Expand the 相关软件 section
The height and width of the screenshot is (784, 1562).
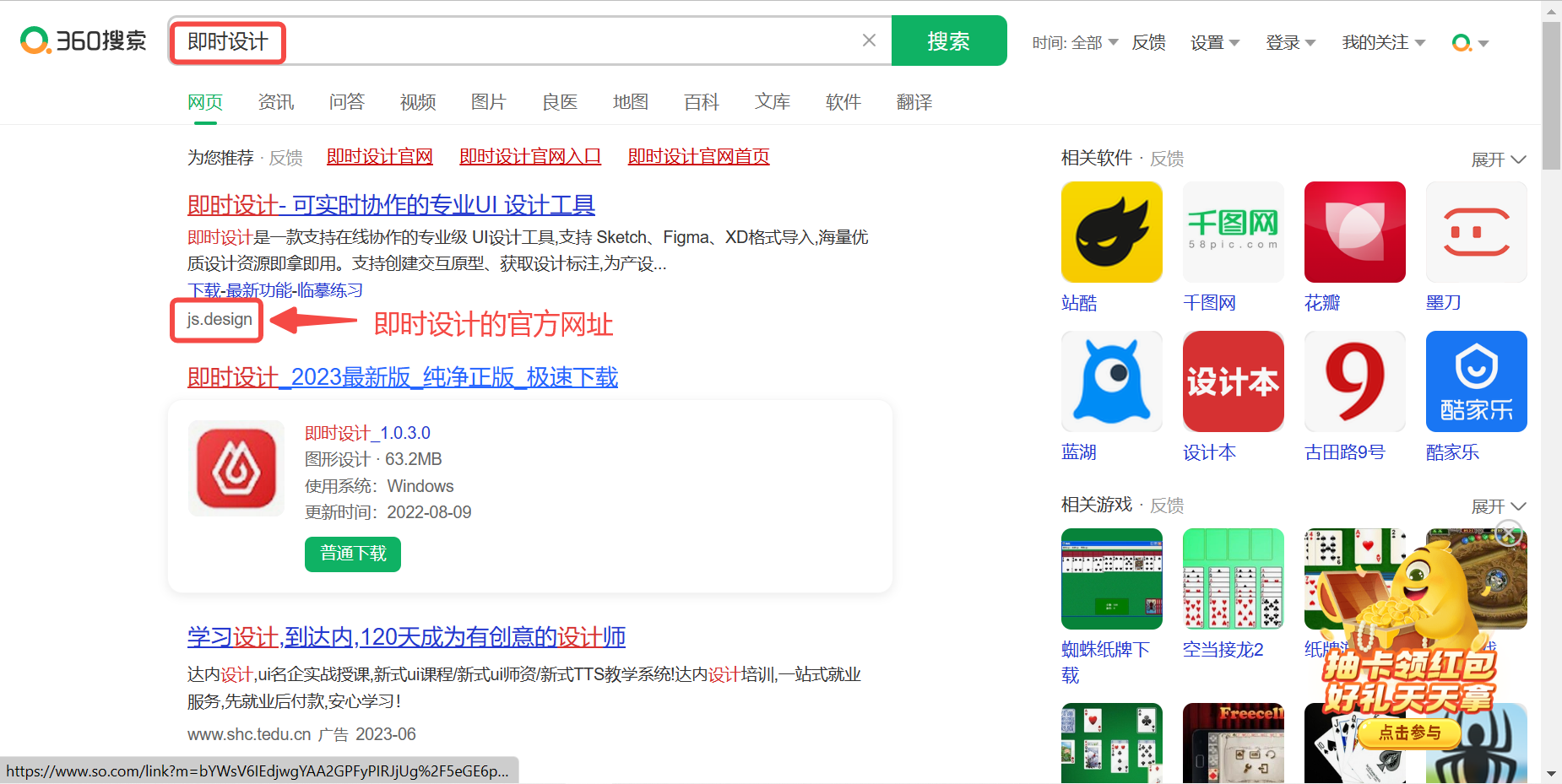tap(1499, 160)
